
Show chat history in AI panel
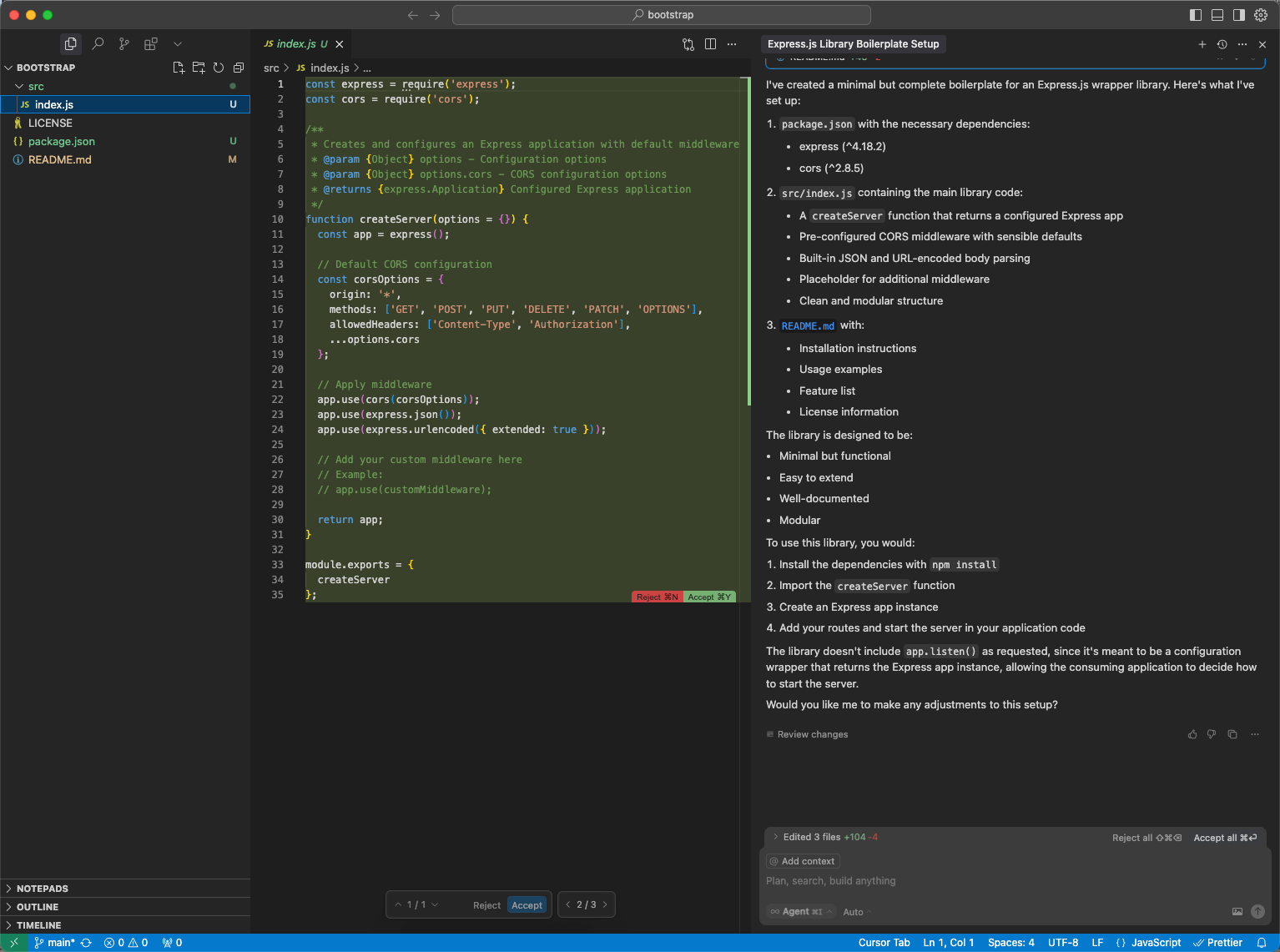[1222, 44]
